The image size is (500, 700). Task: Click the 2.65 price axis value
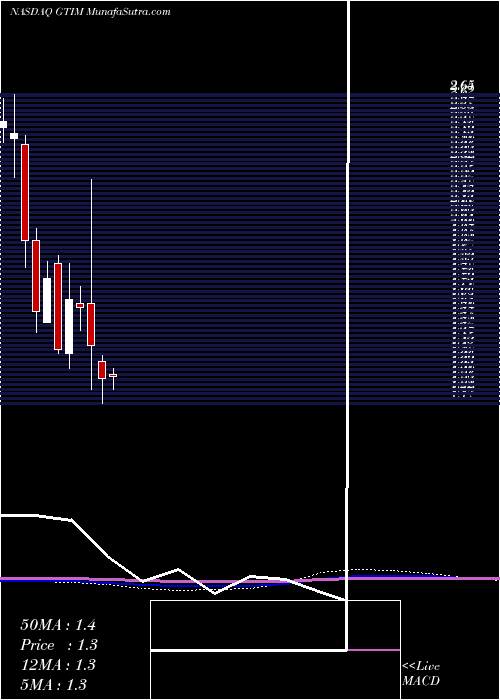coord(462,85)
